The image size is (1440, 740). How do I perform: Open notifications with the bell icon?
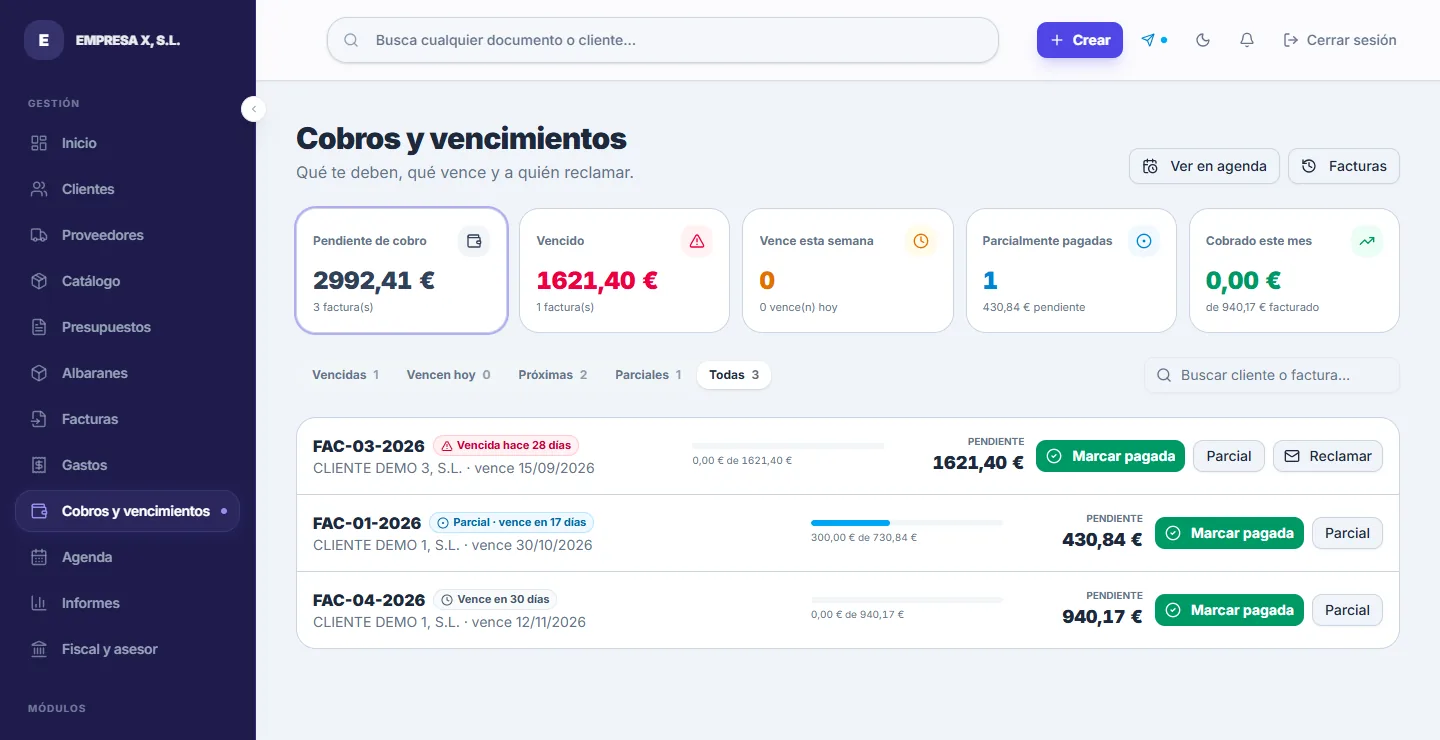coord(1247,40)
